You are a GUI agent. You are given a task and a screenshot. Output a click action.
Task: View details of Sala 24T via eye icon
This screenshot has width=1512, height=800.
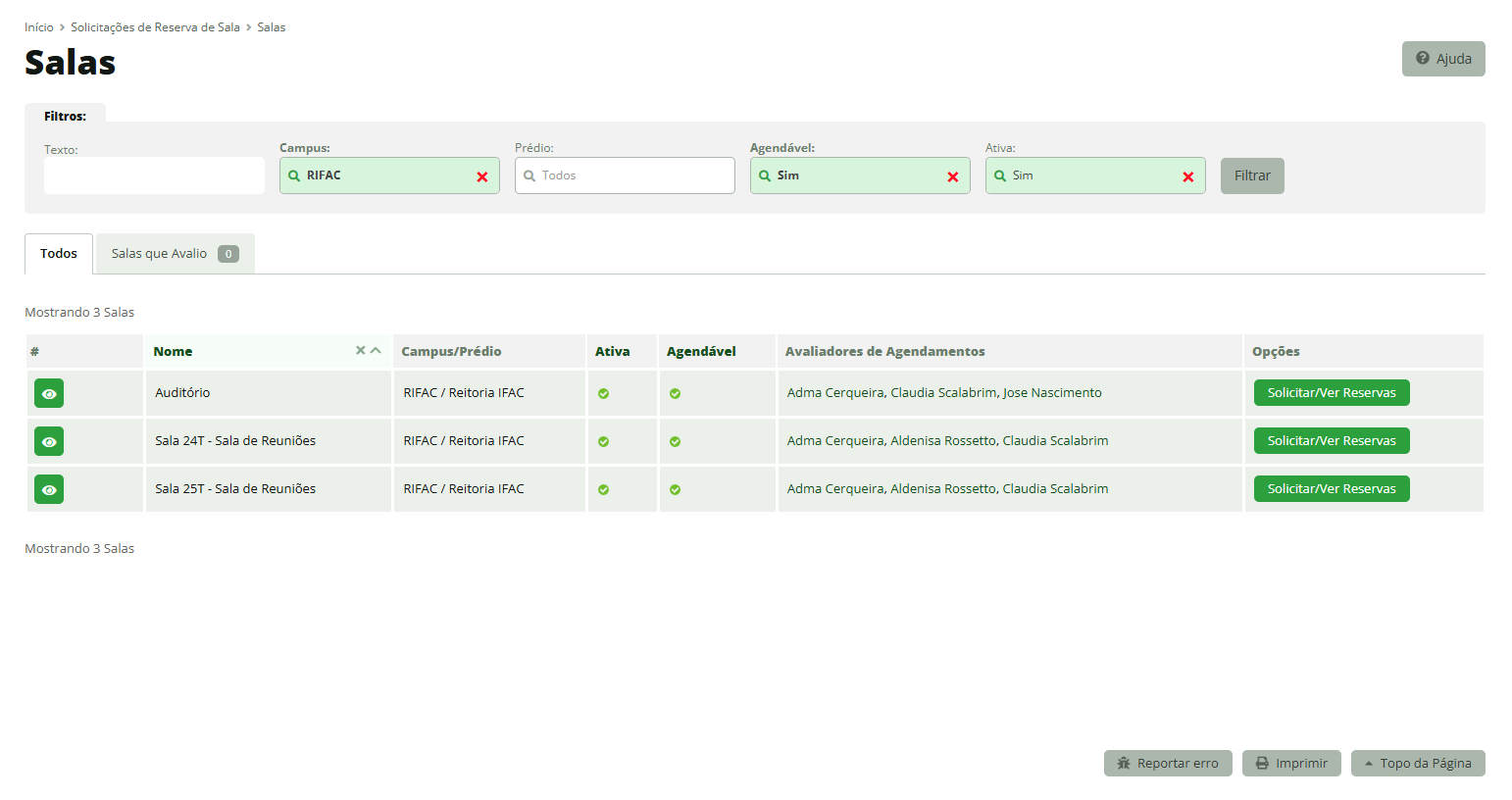pos(49,441)
